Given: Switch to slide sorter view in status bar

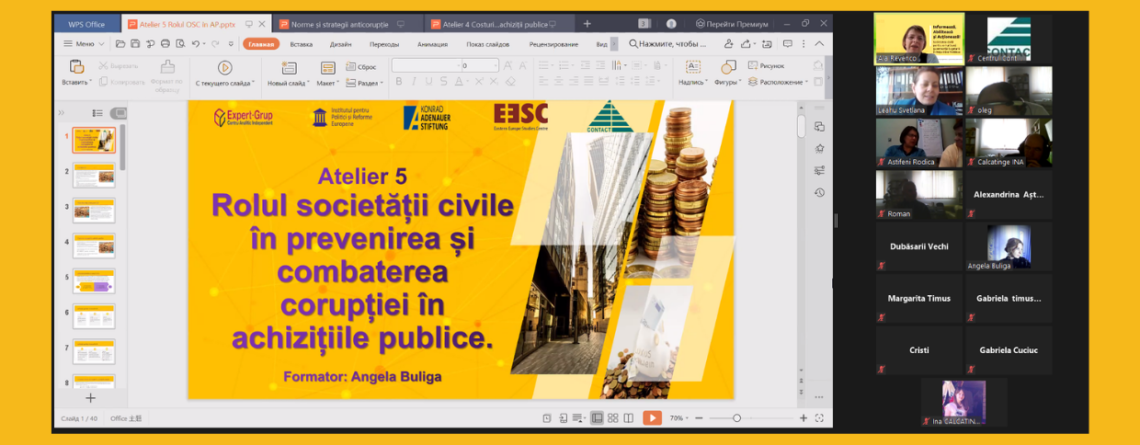Looking at the screenshot, I should [x=614, y=418].
